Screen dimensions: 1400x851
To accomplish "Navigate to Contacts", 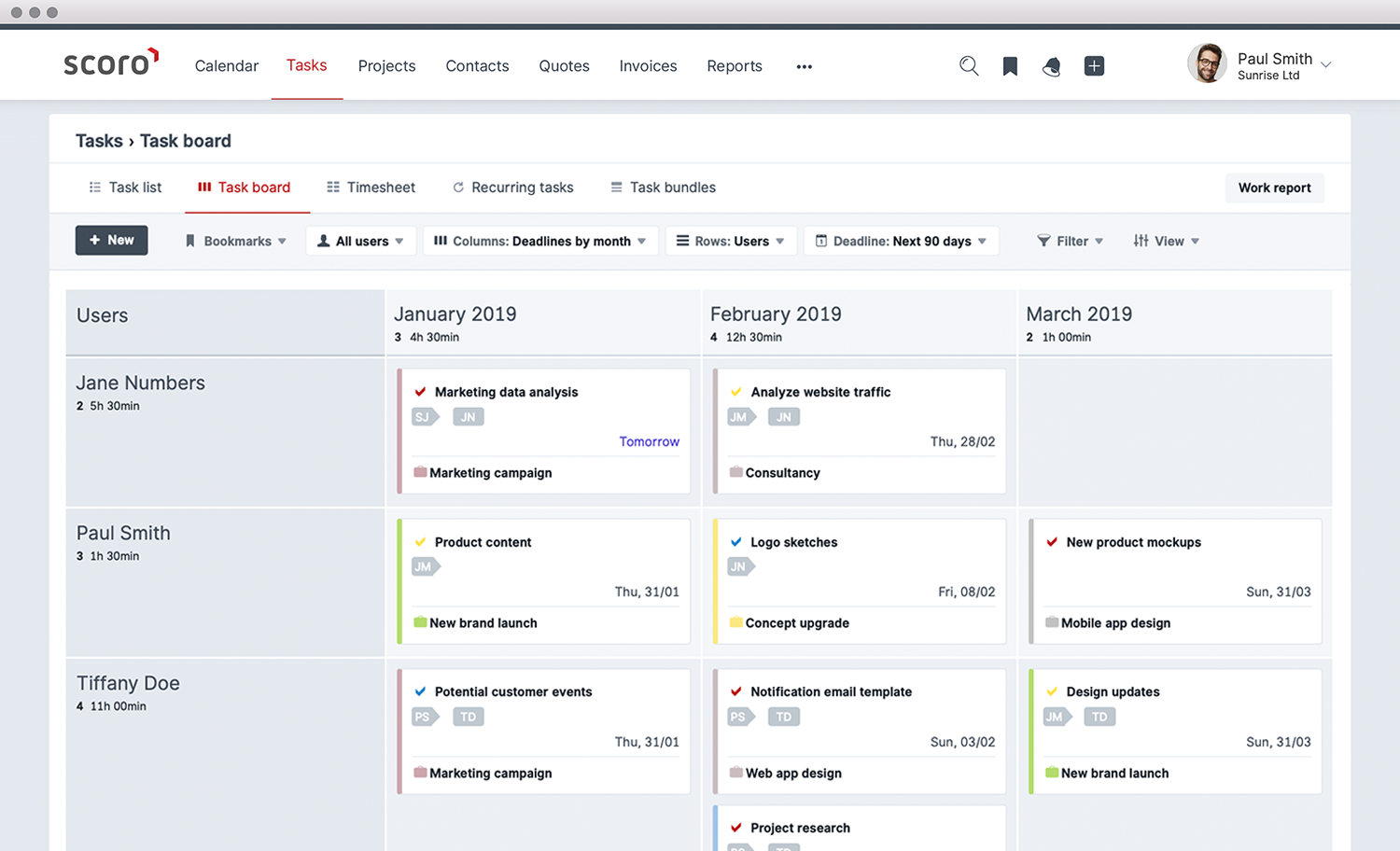I will (x=478, y=66).
